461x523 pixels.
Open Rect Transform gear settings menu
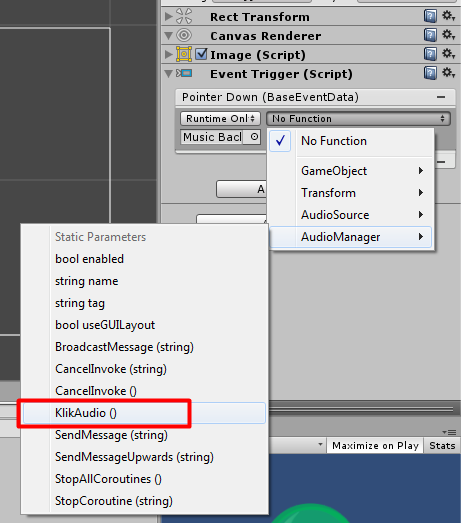(x=448, y=16)
